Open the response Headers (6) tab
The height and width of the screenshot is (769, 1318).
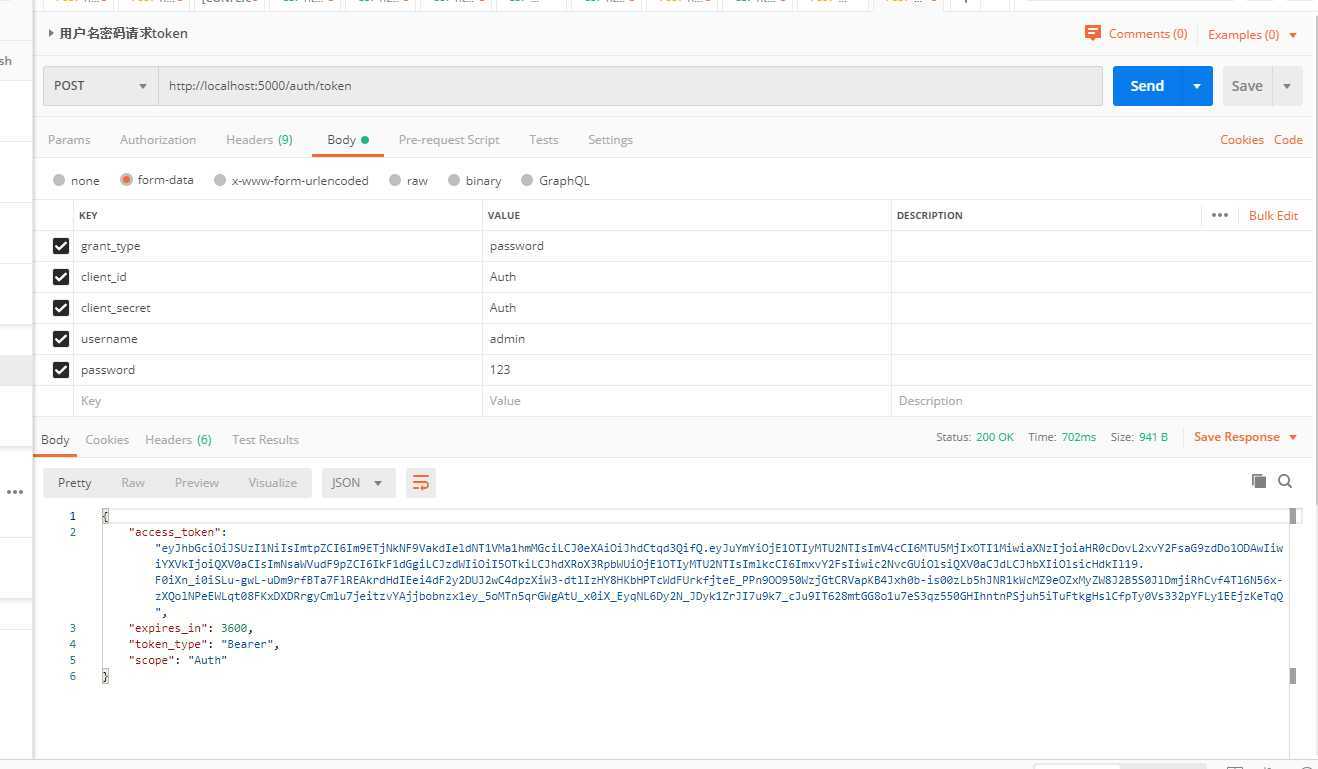click(x=178, y=440)
